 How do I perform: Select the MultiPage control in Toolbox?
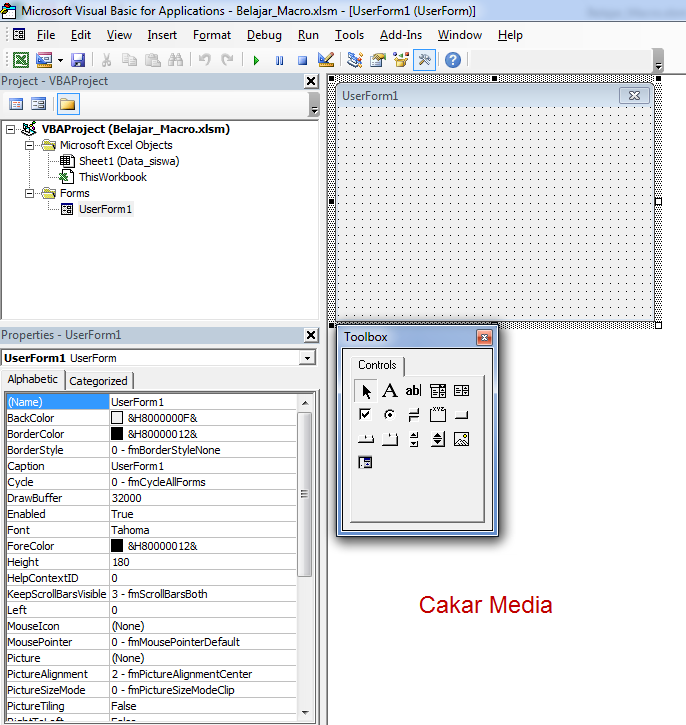point(390,439)
